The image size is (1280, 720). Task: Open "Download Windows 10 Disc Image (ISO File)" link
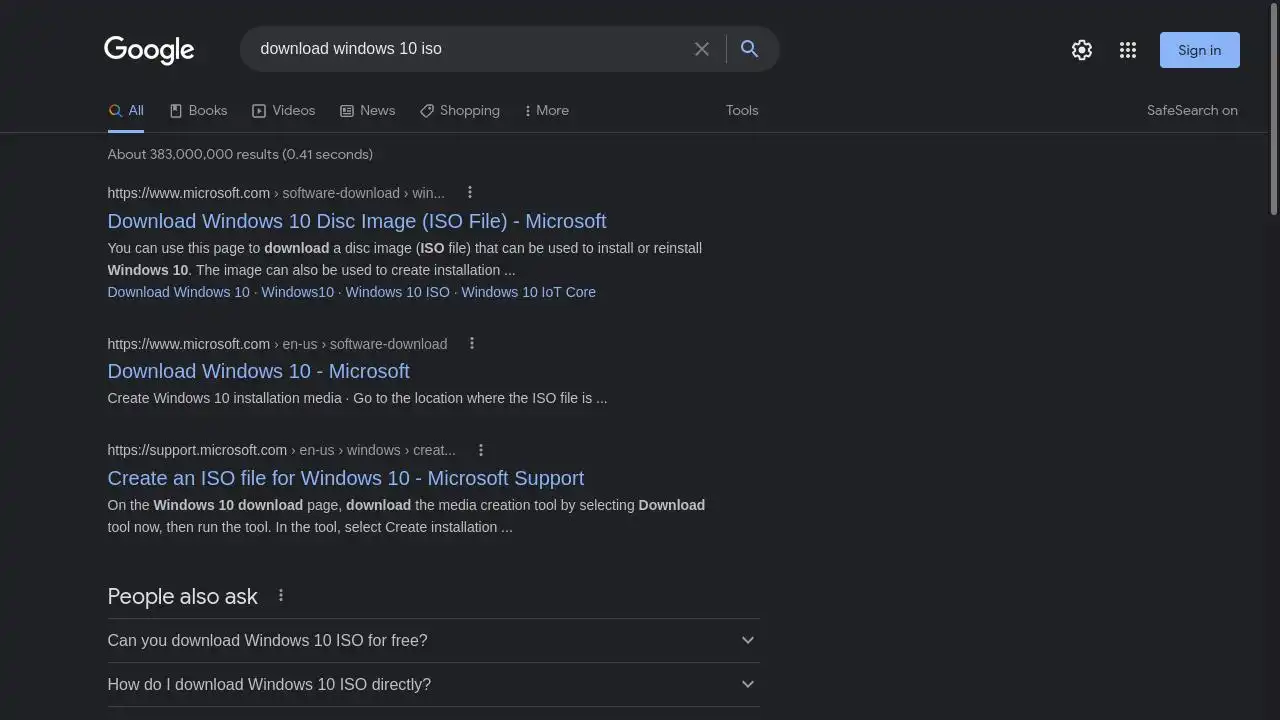(x=357, y=221)
